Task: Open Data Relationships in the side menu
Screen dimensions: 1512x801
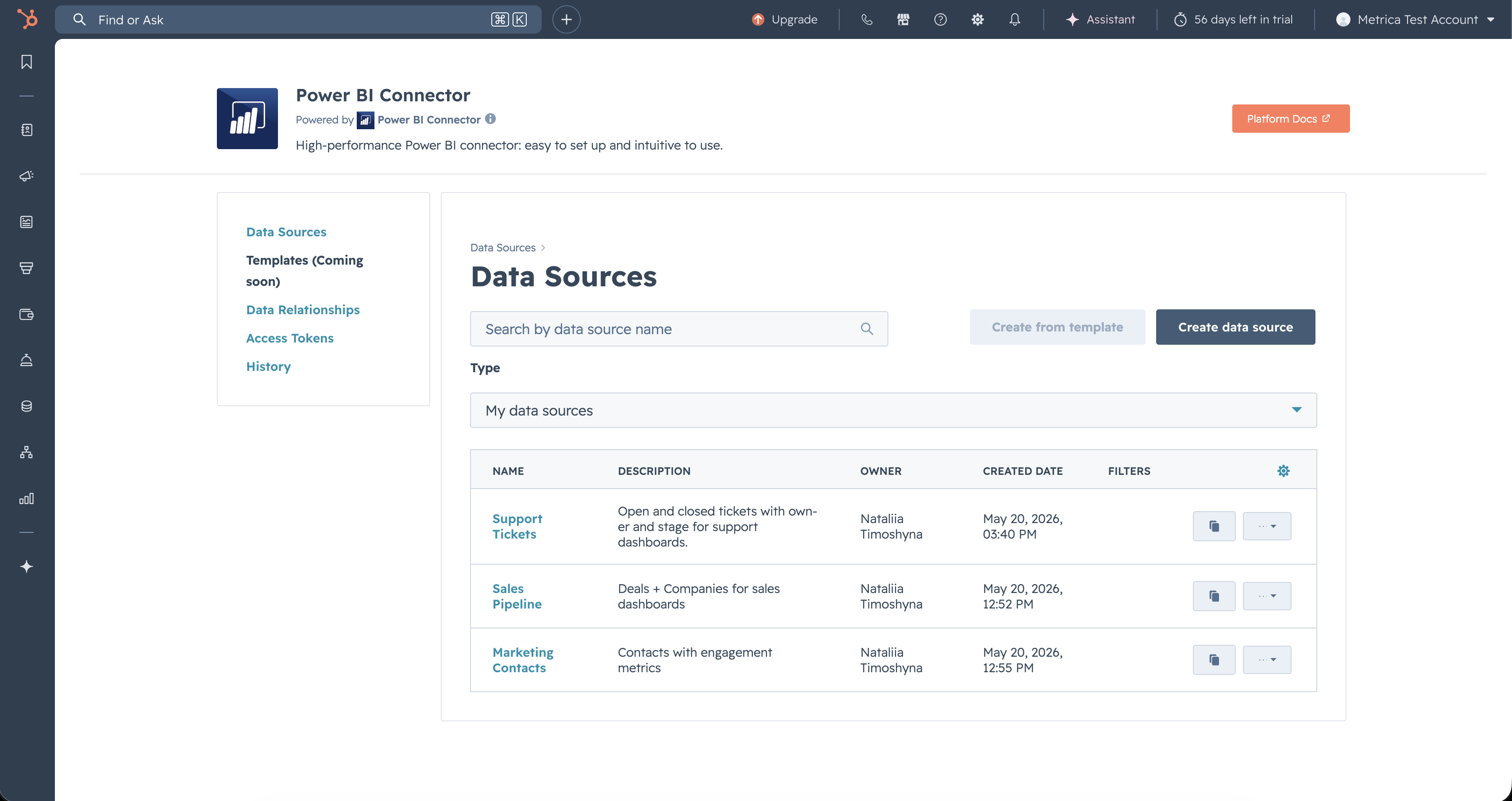Action: coord(303,310)
